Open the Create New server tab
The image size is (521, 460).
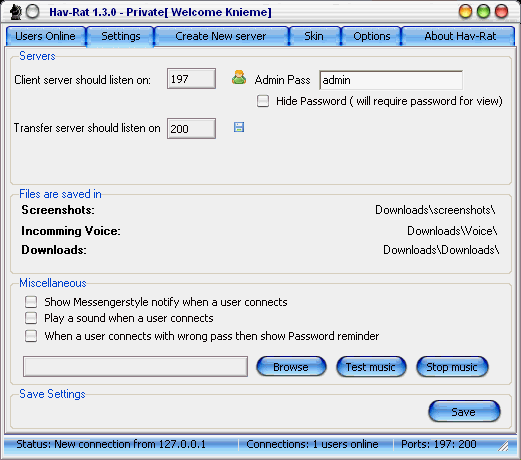(x=221, y=36)
